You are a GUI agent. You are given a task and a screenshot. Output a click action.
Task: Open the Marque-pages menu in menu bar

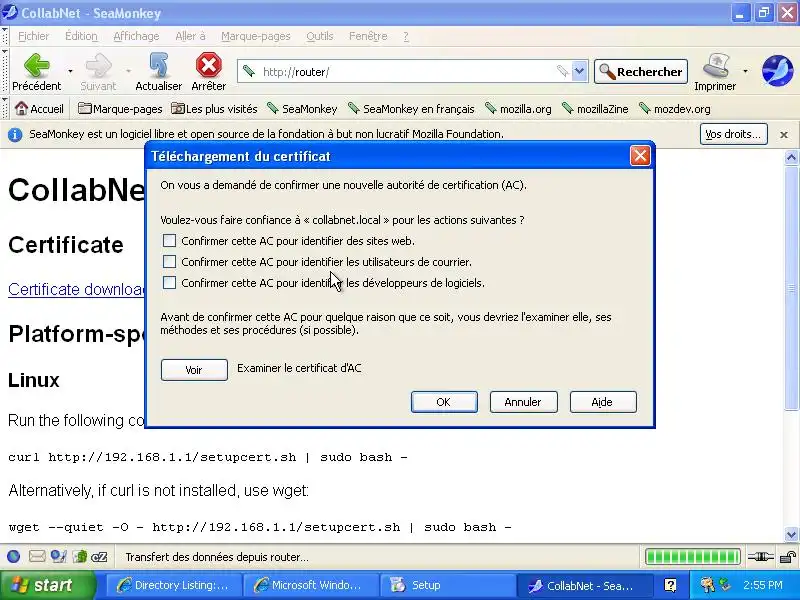point(256,36)
